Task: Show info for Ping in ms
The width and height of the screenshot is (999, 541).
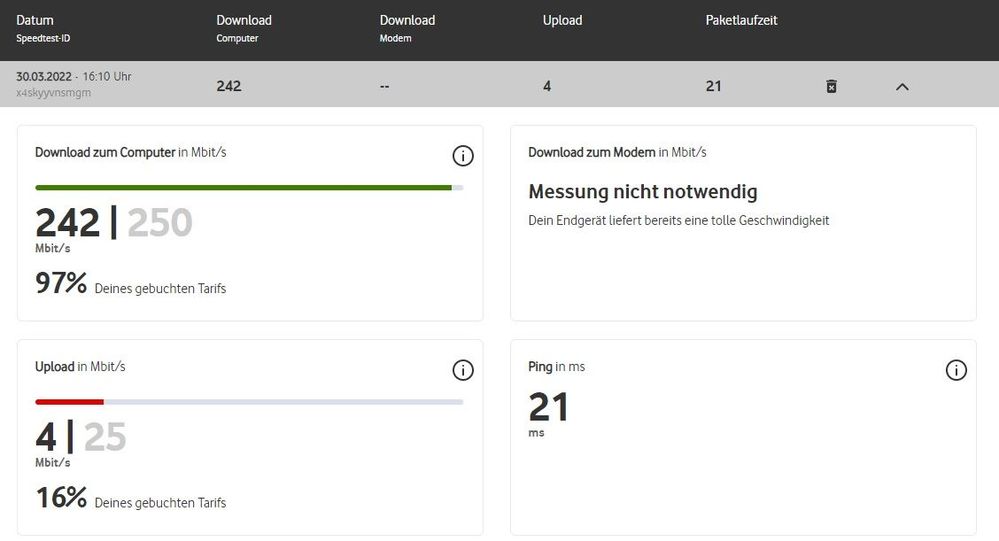Action: pos(956,370)
